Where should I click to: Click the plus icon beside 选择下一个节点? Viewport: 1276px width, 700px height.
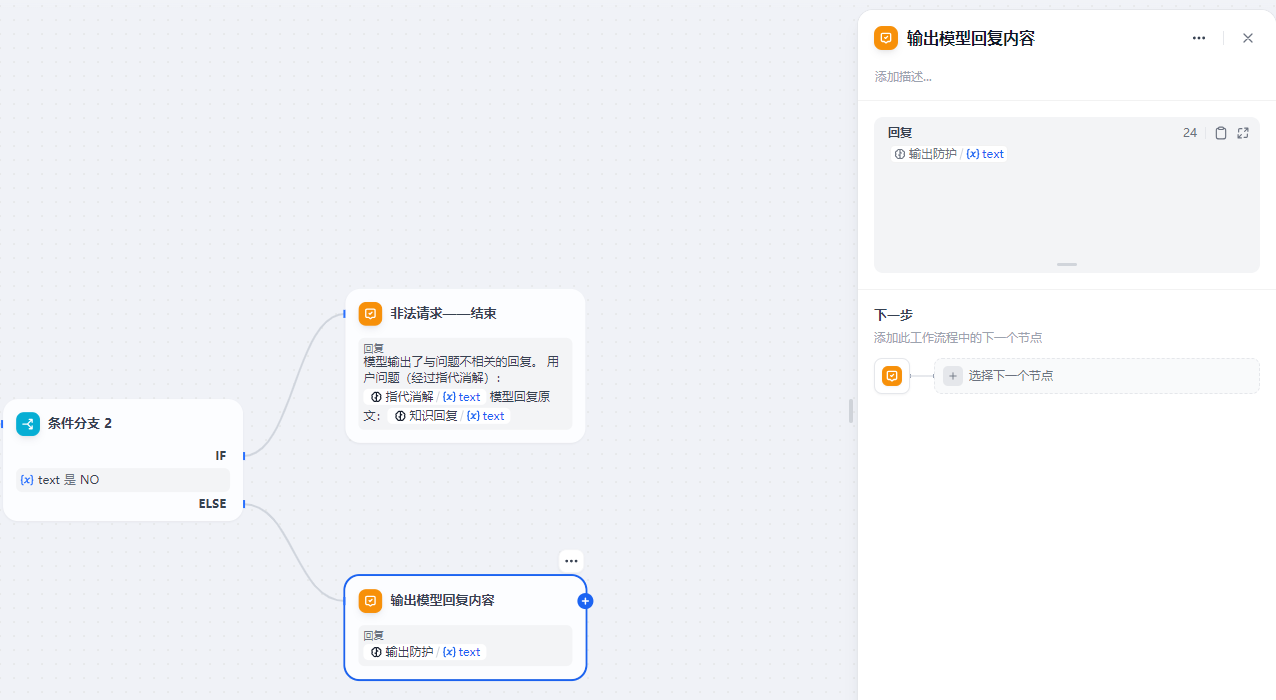pyautogui.click(x=953, y=376)
